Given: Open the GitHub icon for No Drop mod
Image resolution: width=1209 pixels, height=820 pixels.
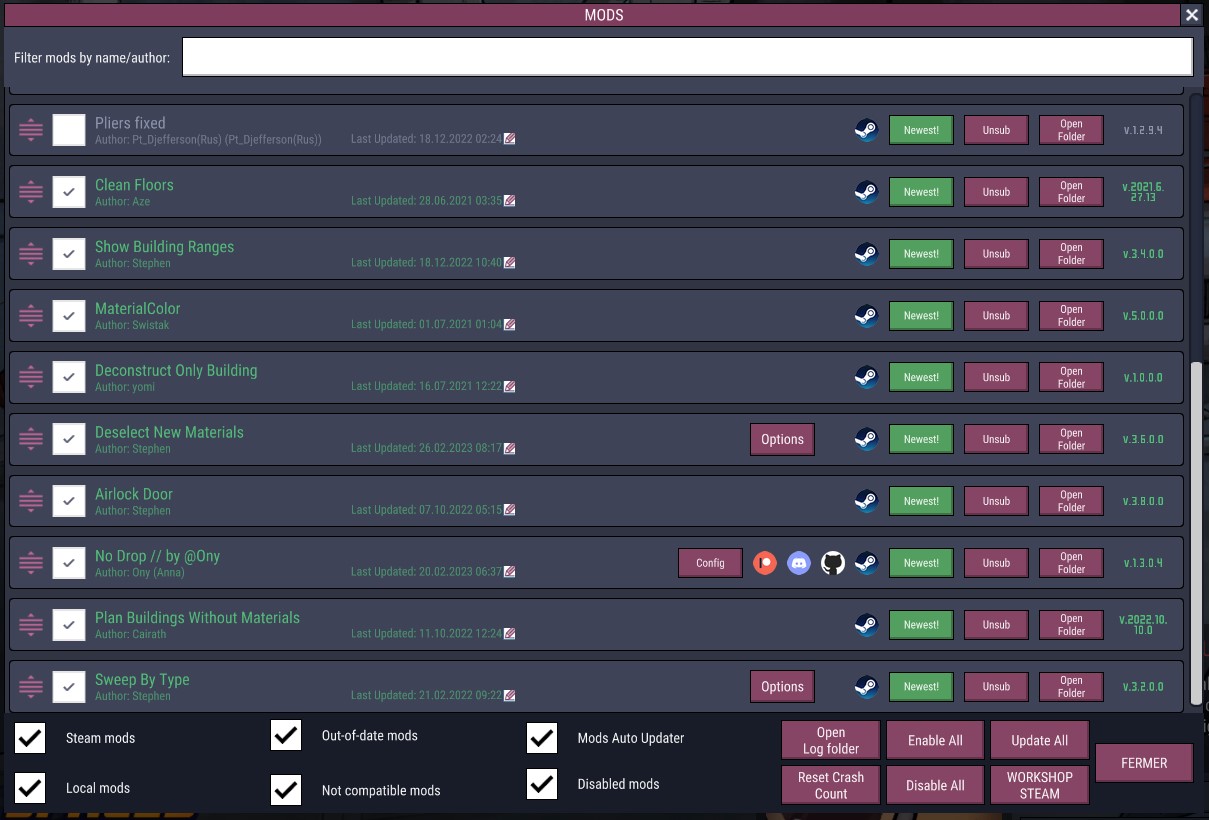Looking at the screenshot, I should pyautogui.click(x=833, y=563).
